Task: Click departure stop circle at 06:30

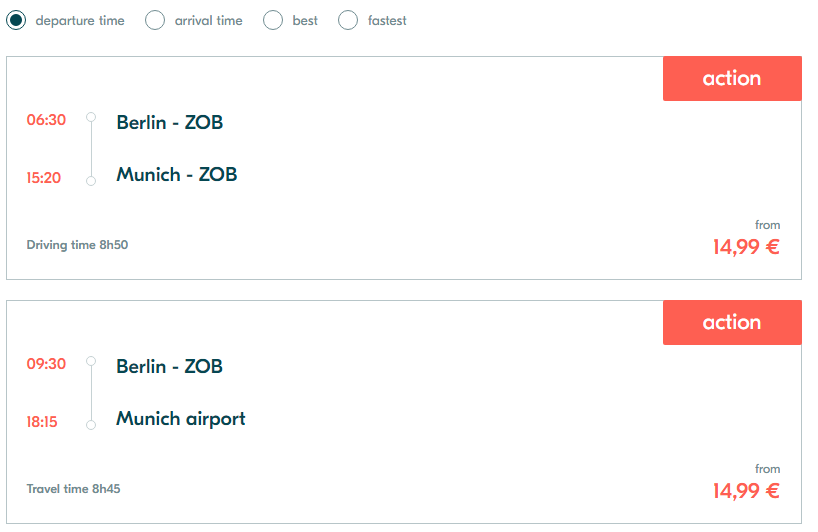Action: [x=91, y=117]
